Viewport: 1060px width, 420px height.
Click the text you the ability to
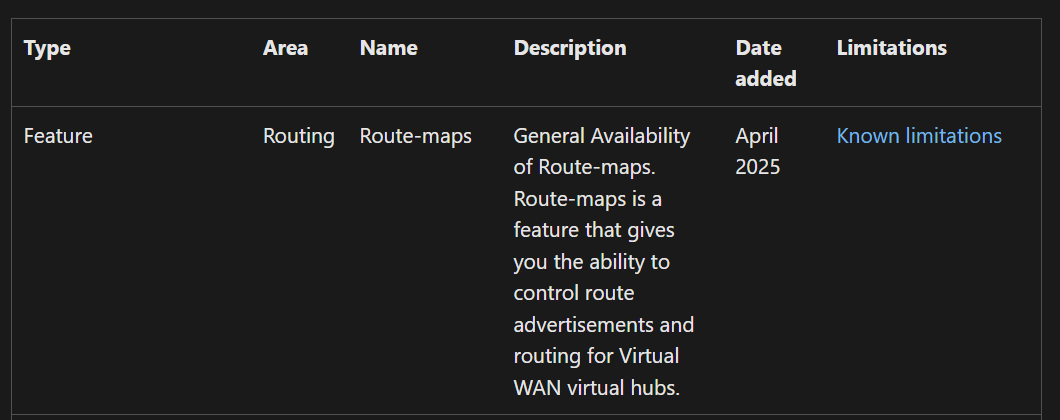coord(591,262)
